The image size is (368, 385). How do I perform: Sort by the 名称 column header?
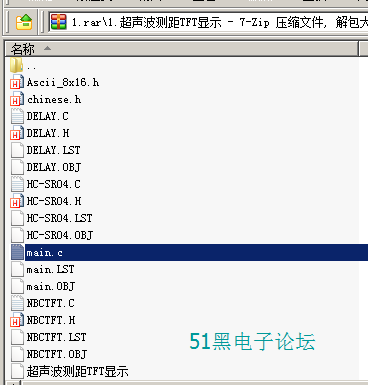coord(182,49)
